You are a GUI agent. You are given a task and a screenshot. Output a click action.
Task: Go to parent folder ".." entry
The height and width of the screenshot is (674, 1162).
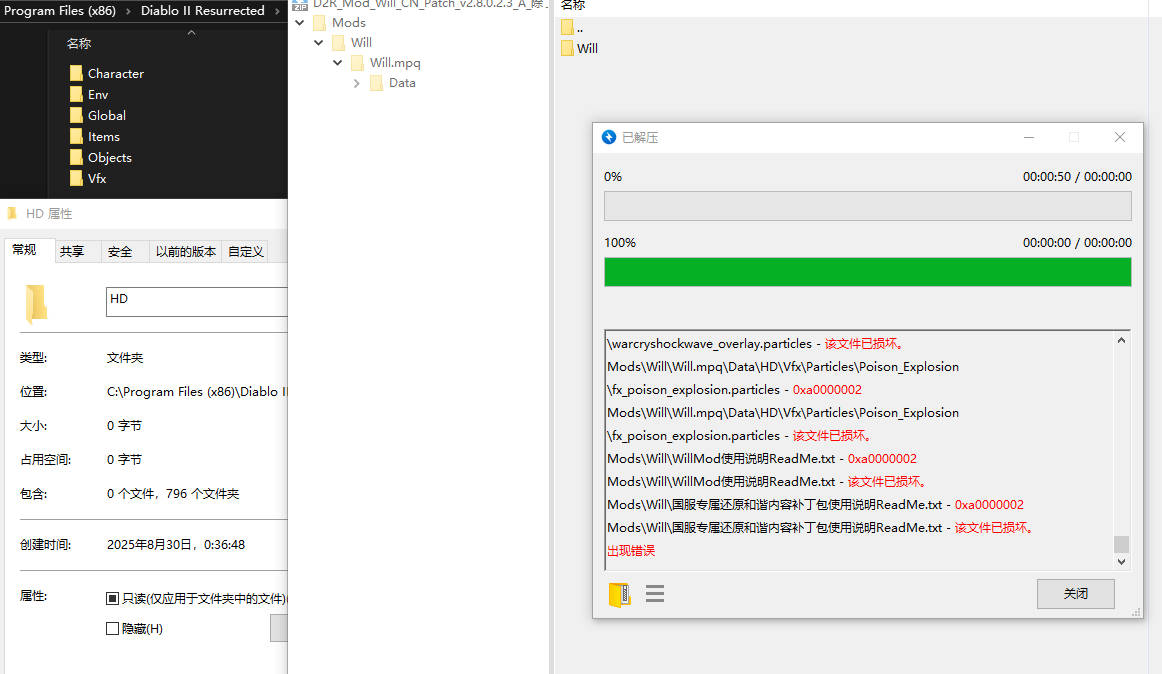click(579, 28)
